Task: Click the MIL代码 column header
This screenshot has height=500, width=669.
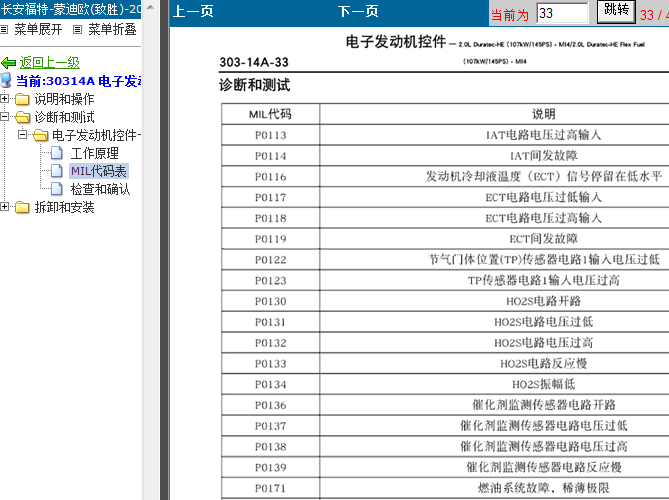Action: click(x=270, y=114)
